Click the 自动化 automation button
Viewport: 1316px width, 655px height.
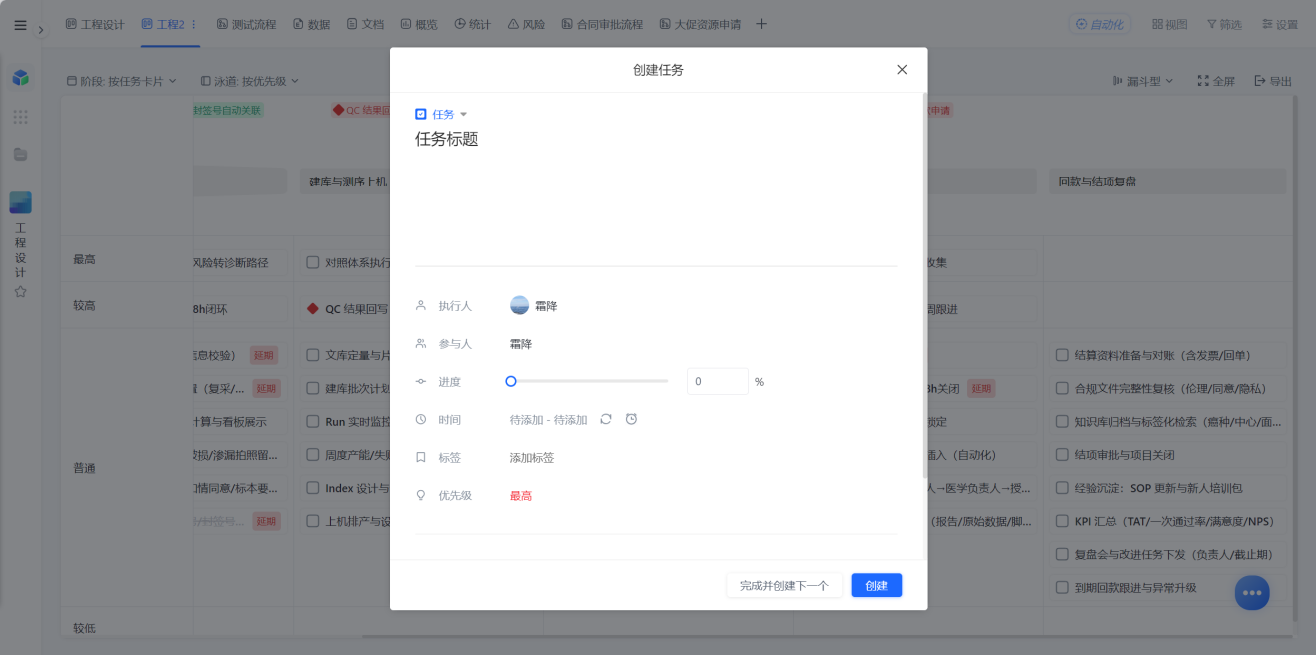[1100, 24]
